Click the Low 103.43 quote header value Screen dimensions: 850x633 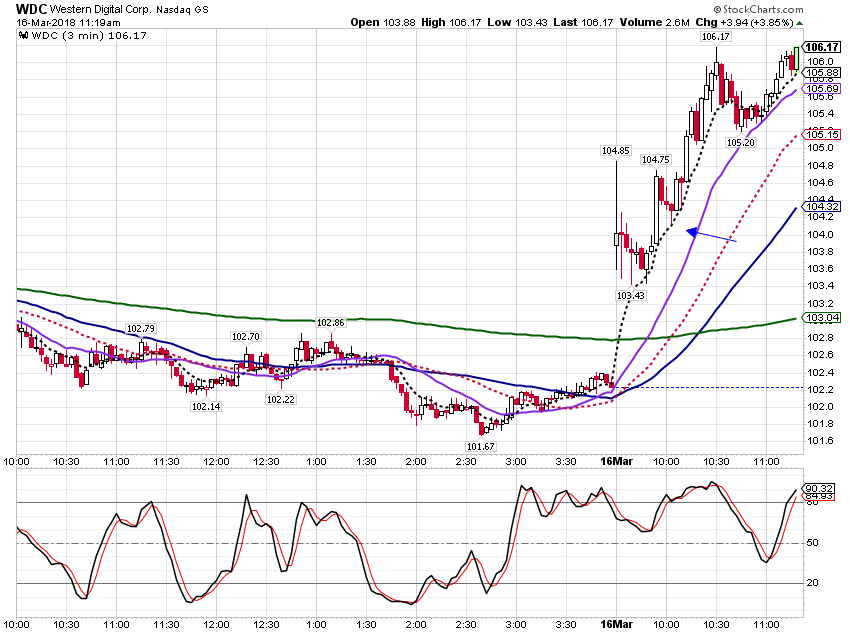pyautogui.click(x=517, y=22)
